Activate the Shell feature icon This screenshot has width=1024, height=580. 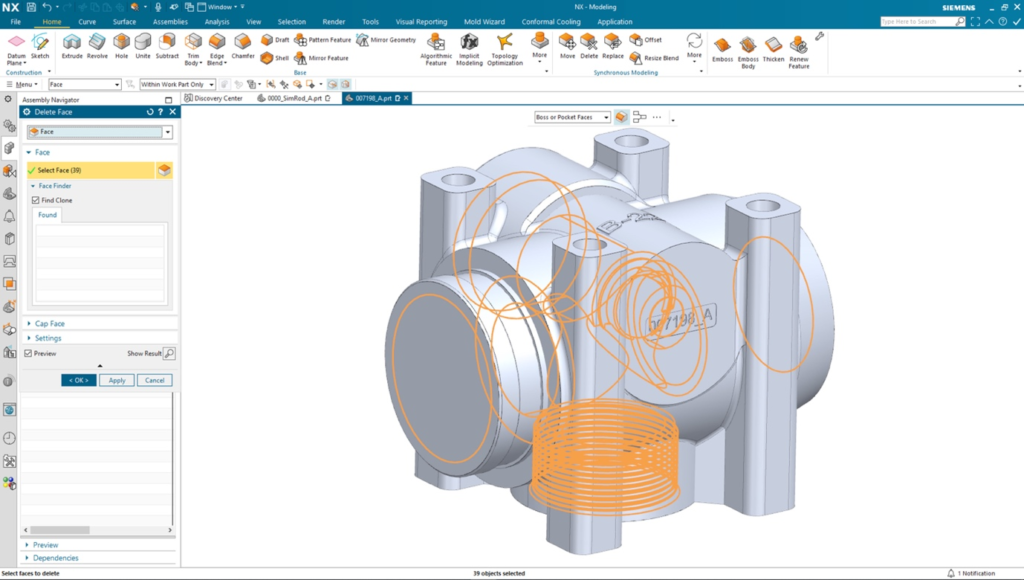pos(268,58)
